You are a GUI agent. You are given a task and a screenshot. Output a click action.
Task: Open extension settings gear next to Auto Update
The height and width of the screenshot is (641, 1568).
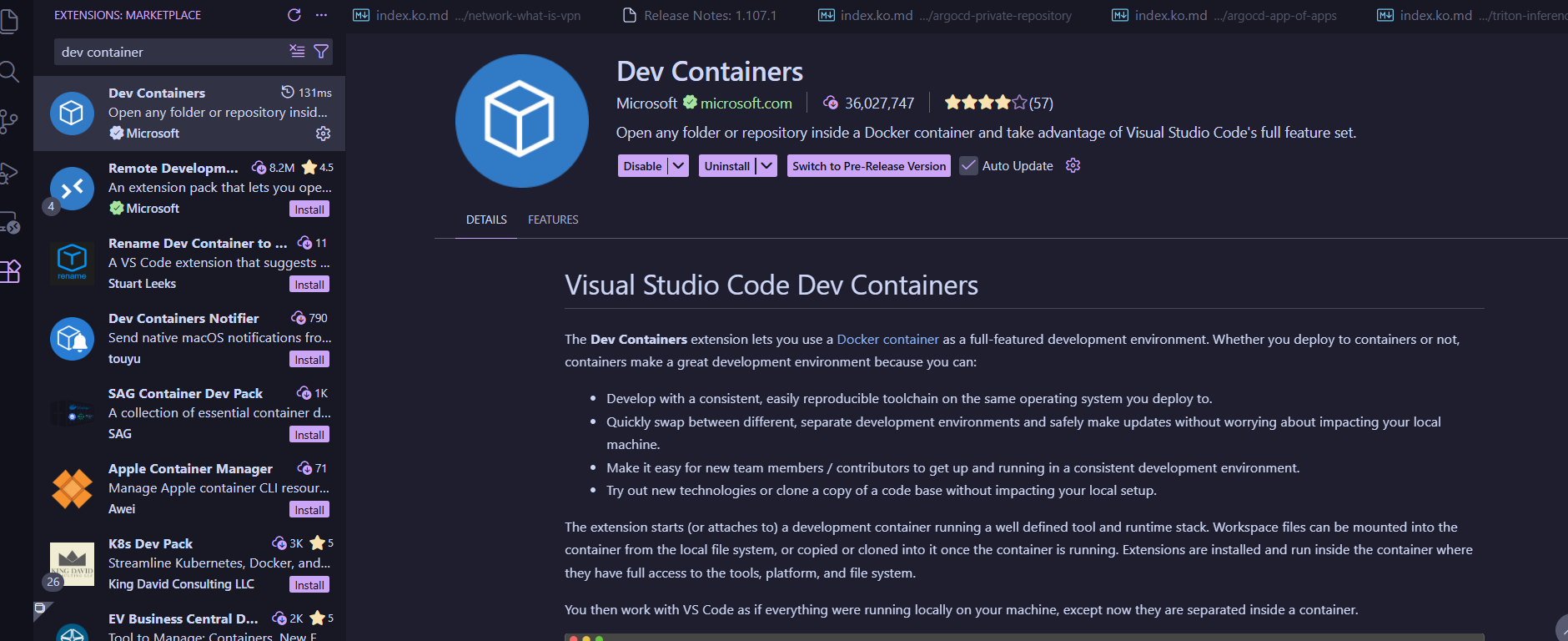coord(1073,165)
